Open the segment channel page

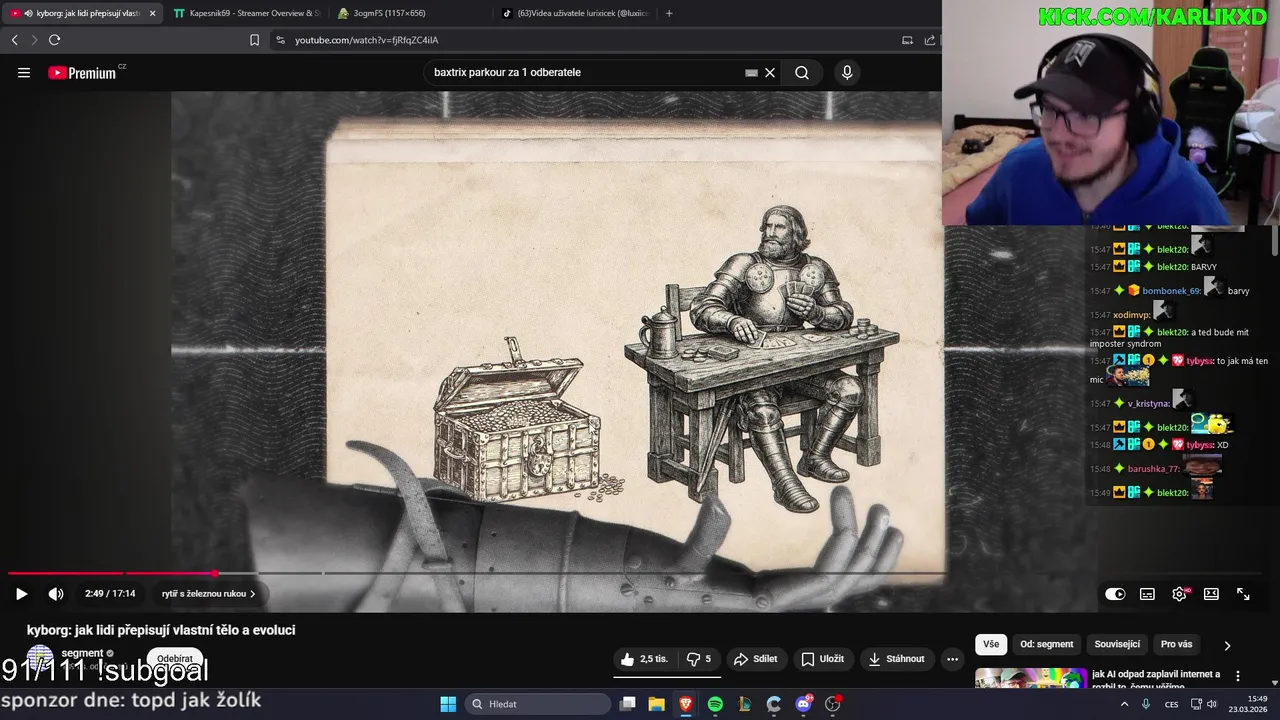pos(82,653)
